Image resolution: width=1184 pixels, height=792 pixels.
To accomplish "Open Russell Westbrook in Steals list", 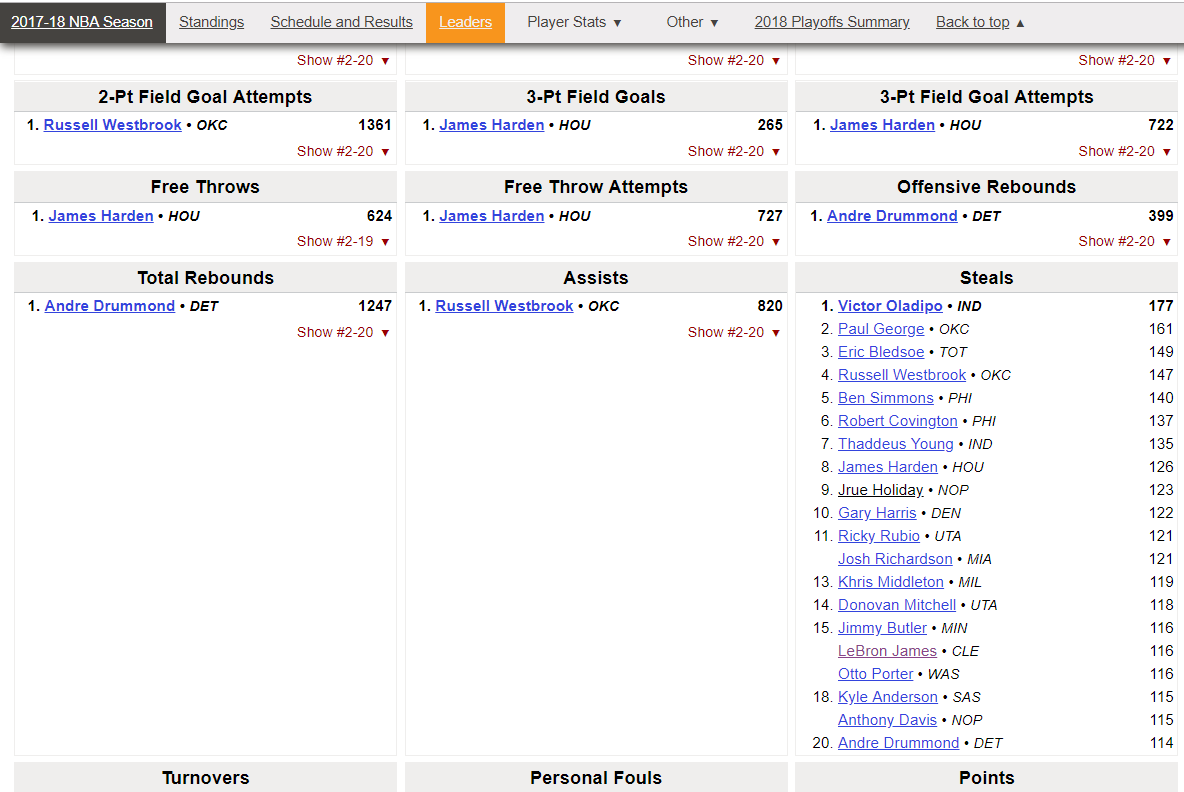I will click(902, 375).
